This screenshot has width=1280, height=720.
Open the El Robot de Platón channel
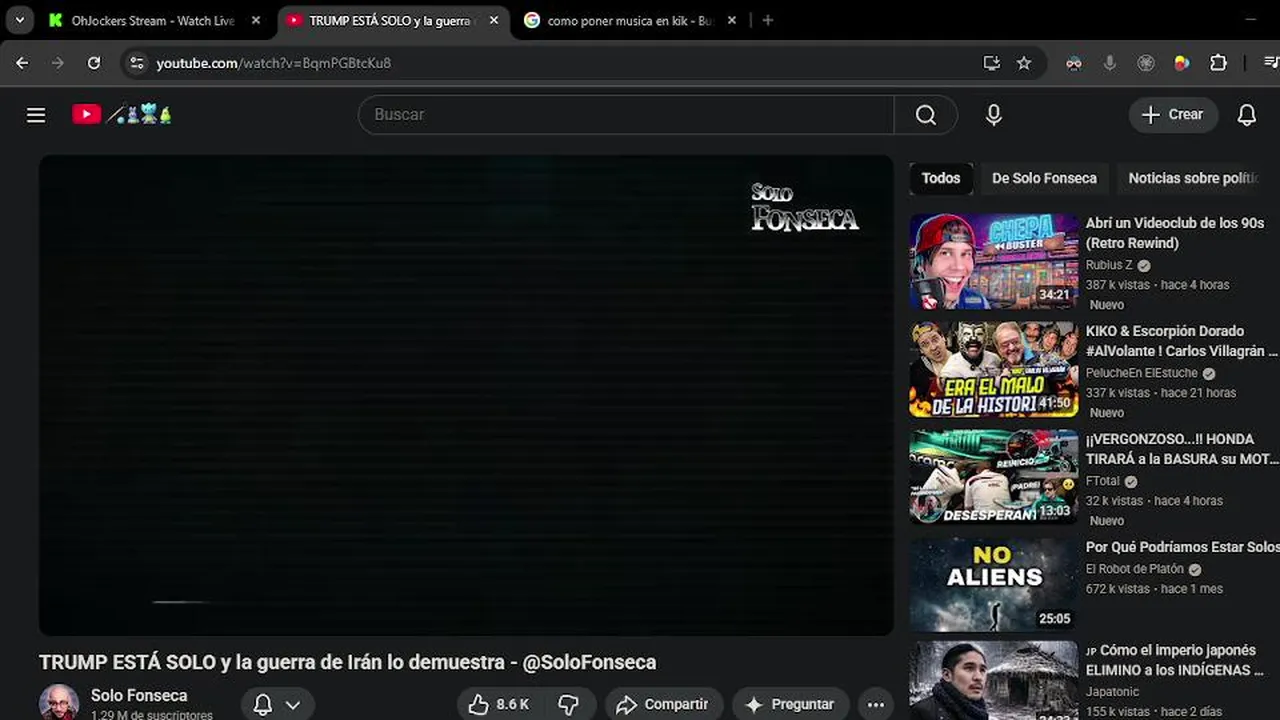pyautogui.click(x=1134, y=569)
